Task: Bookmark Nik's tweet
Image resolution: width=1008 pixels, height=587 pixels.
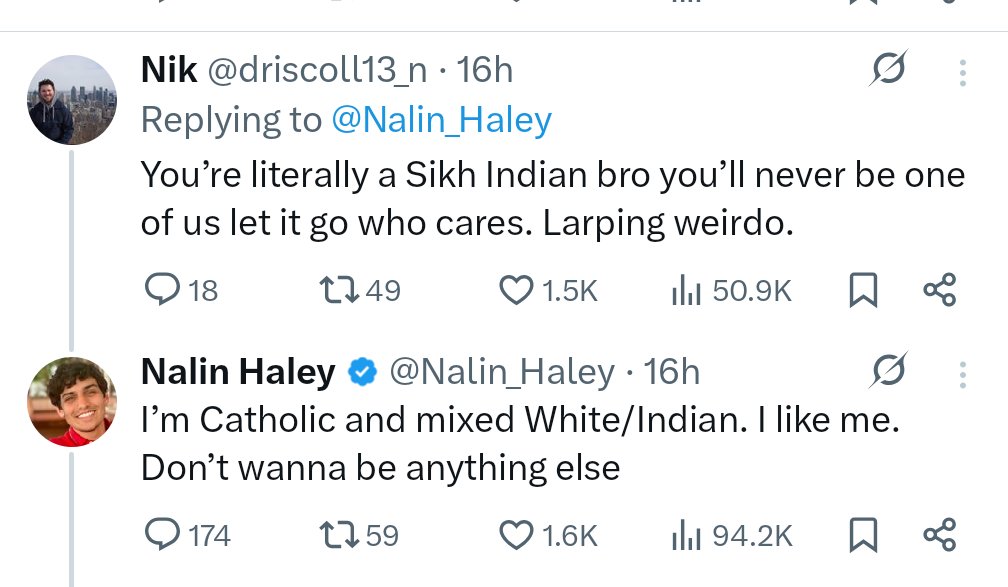Action: (x=861, y=290)
